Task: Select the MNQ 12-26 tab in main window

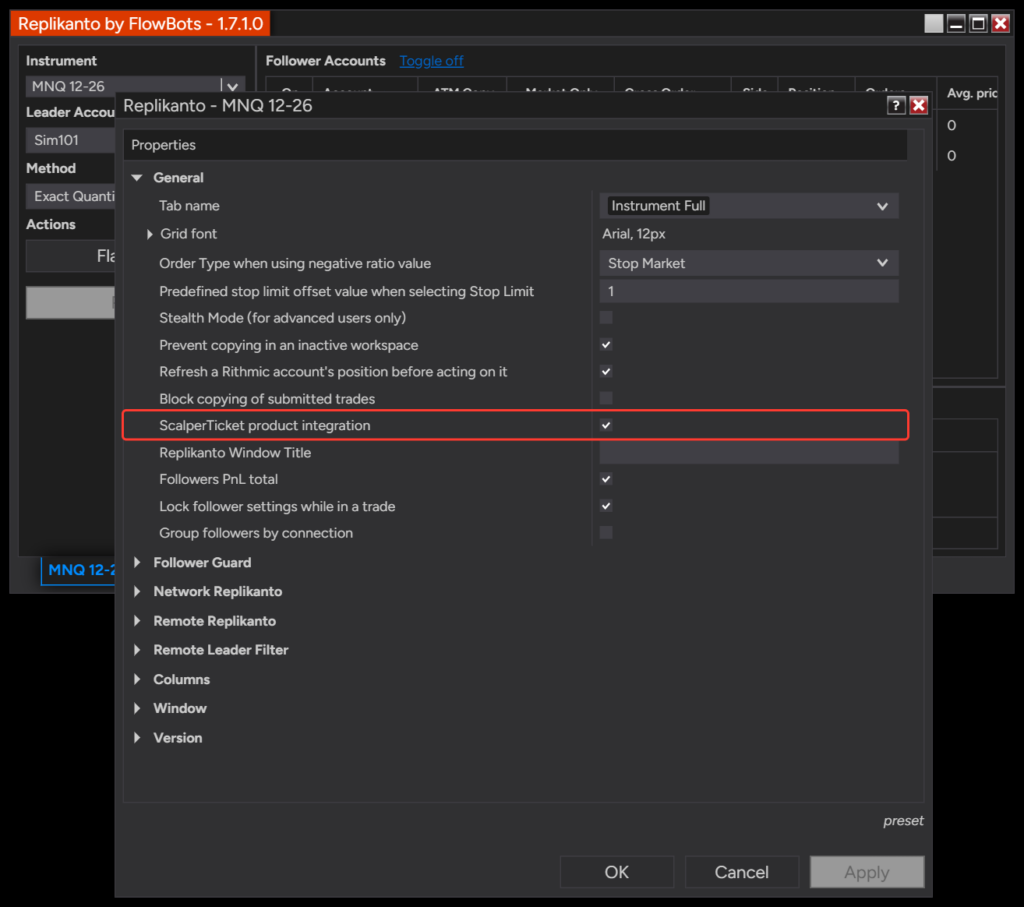Action: (78, 570)
